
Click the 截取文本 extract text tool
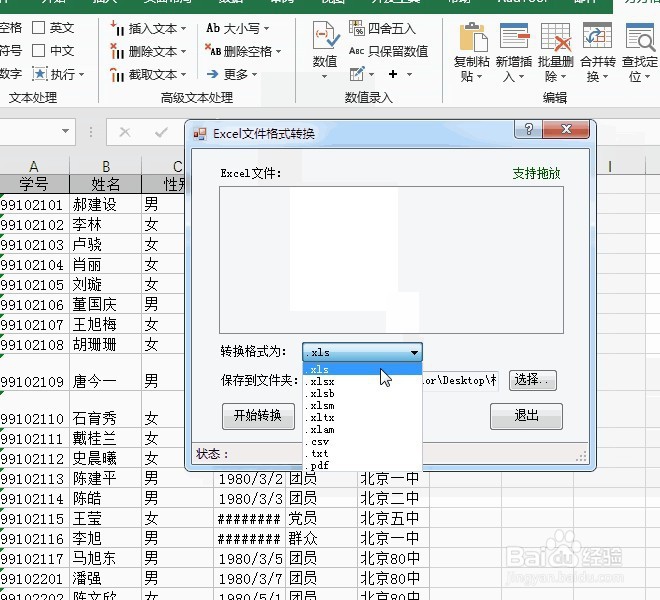pos(148,75)
